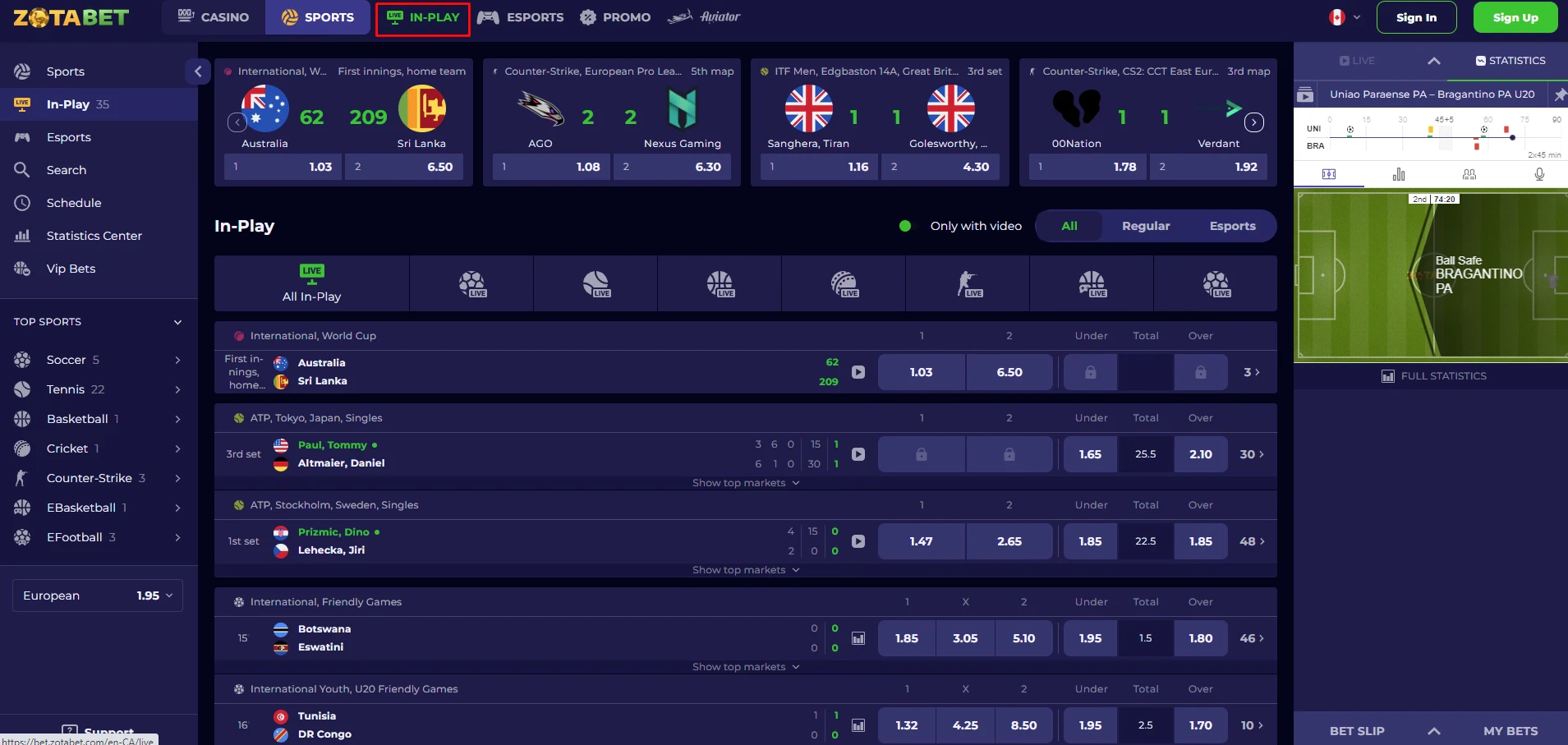This screenshot has width=1568, height=745.
Task: Select the Esports in-play filter
Action: pos(1232,226)
